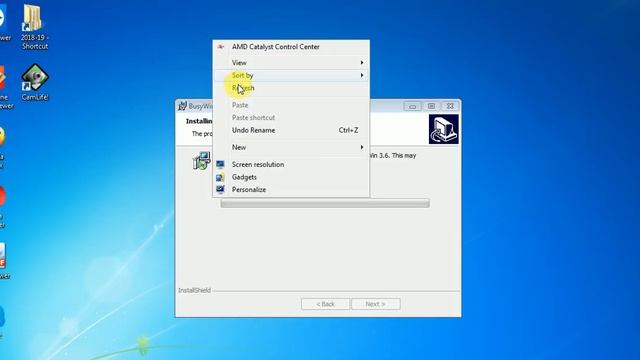Click the Personalize menu icon
This screenshot has width=640, height=360.
pyautogui.click(x=220, y=190)
